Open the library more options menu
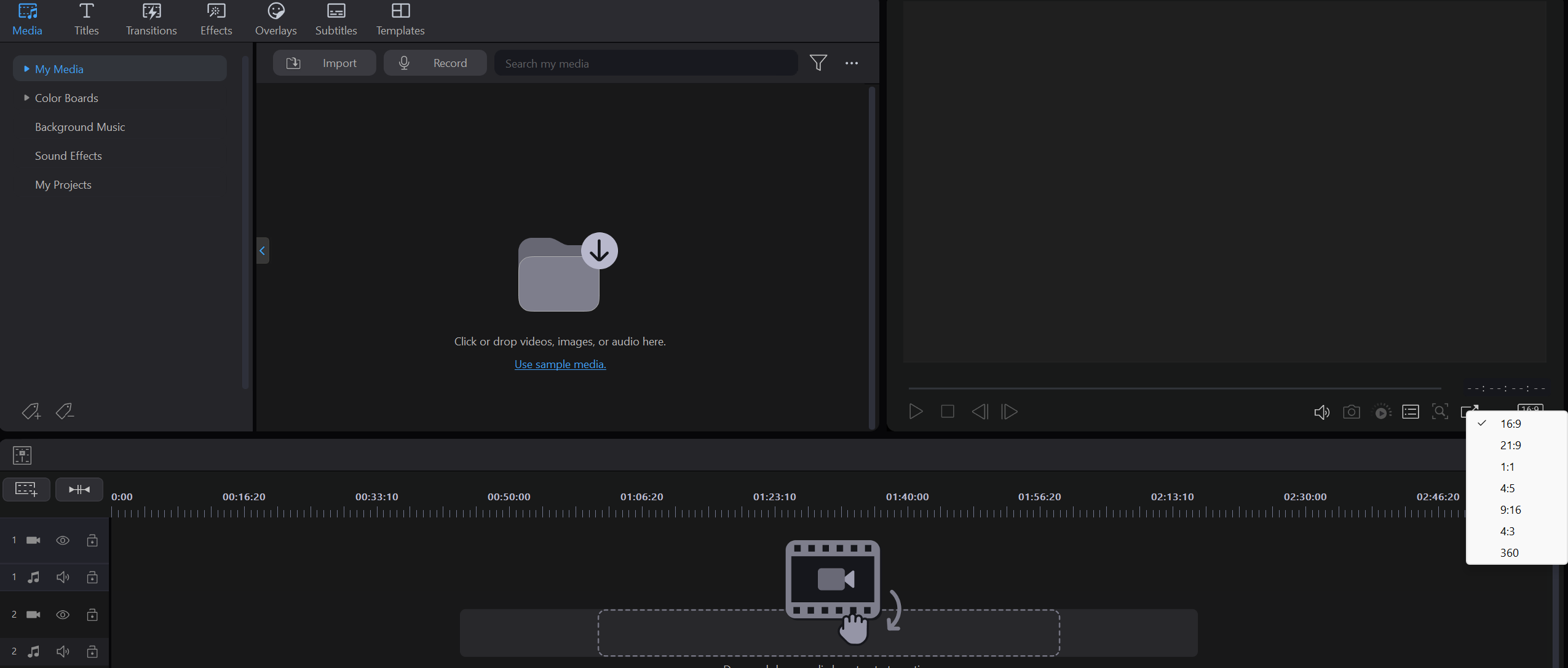1568x668 pixels. tap(851, 63)
